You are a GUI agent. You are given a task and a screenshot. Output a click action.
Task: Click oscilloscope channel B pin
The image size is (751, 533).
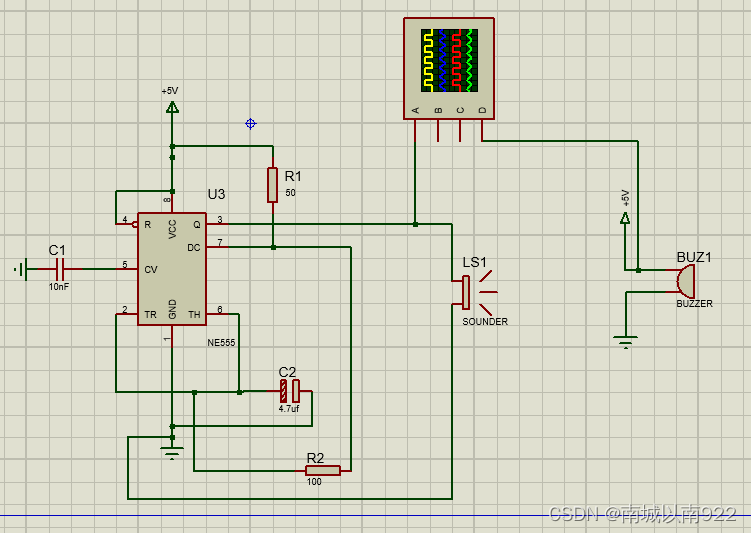point(438,131)
